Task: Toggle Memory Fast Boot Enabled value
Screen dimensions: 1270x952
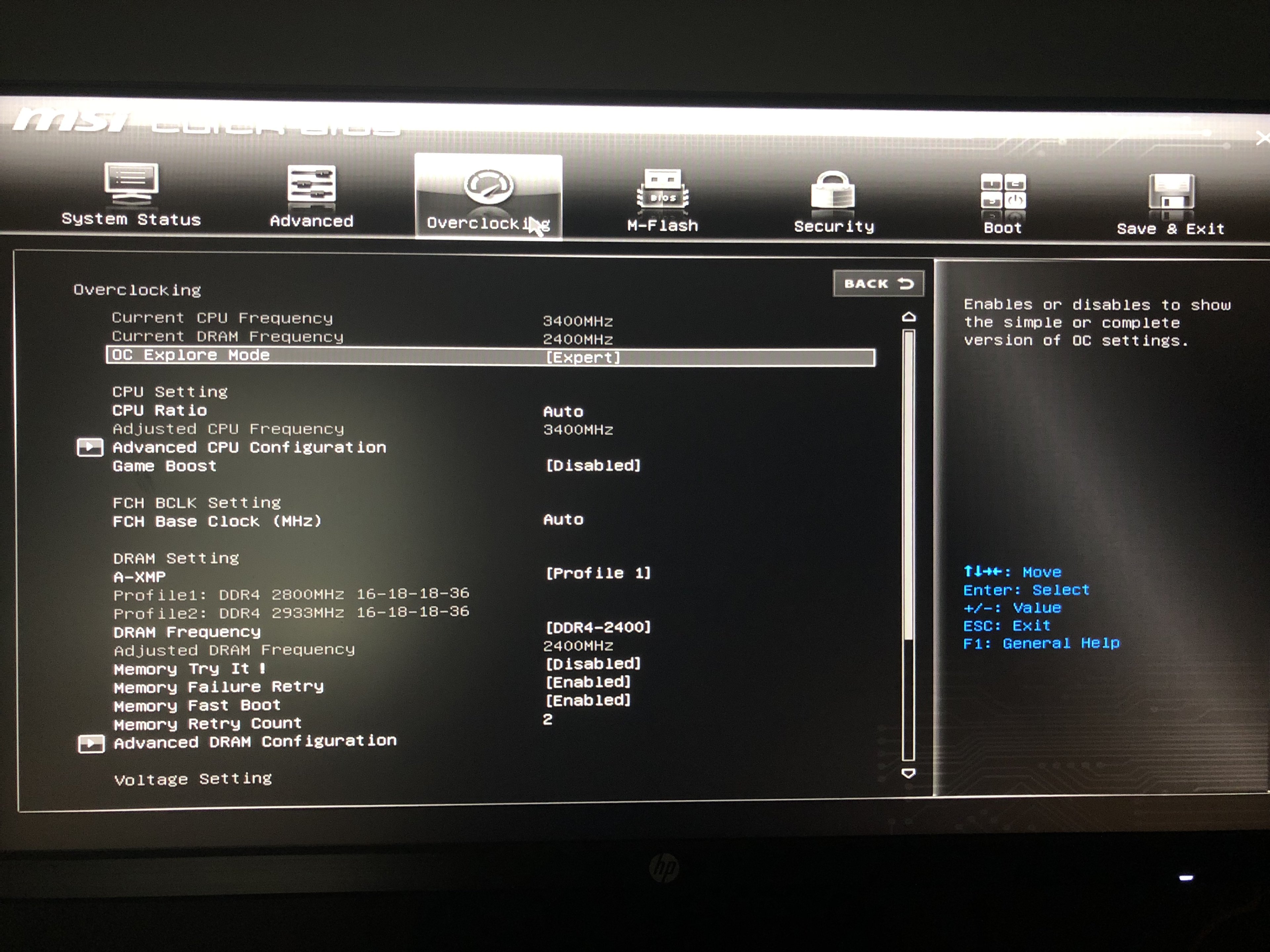Action: (x=588, y=701)
